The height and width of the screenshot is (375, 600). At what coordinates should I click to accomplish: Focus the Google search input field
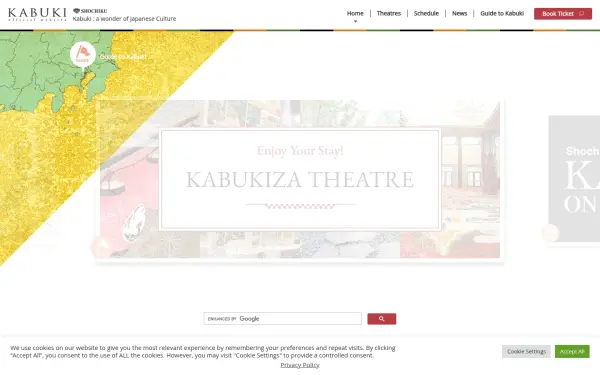(282, 318)
